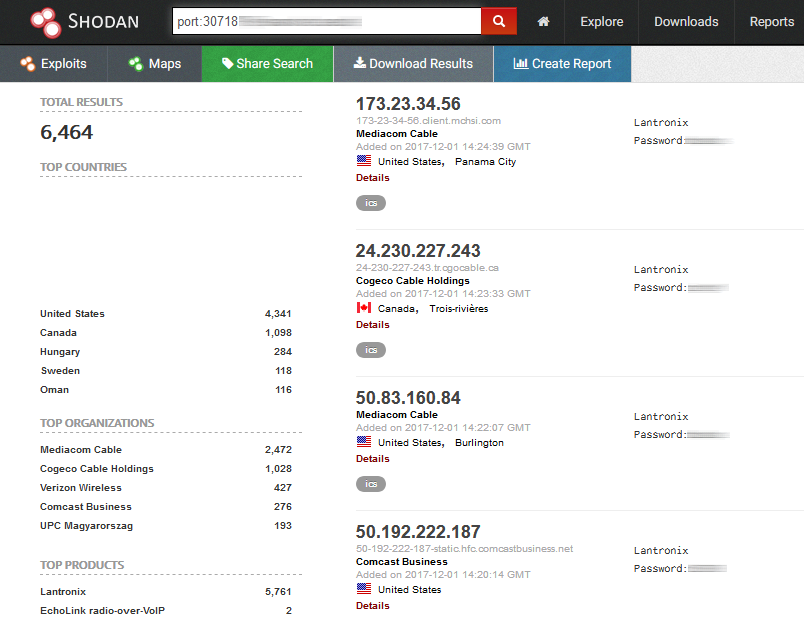Click the red search magnifier button
Image resolution: width=804 pixels, height=621 pixels.
(x=498, y=21)
